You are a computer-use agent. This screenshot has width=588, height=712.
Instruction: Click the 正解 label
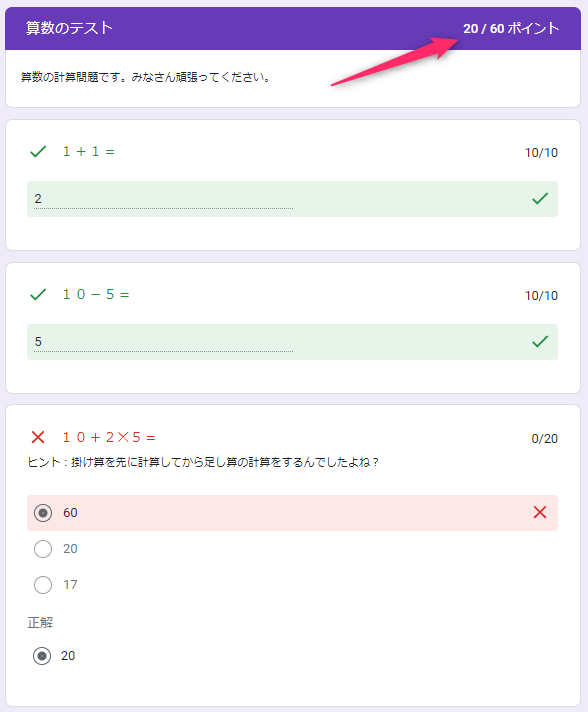click(x=40, y=623)
